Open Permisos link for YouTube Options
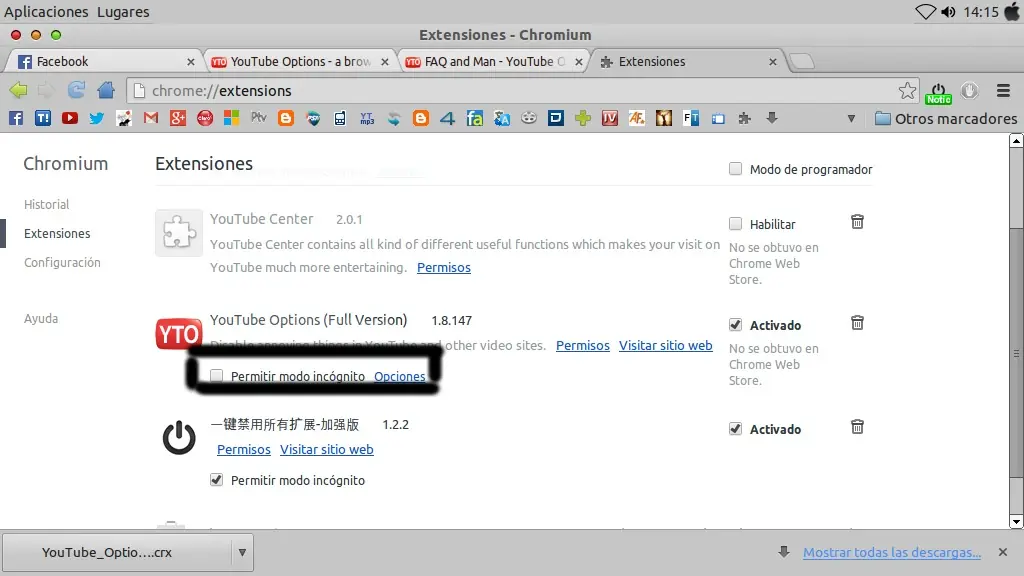This screenshot has height=576, width=1024. point(583,345)
